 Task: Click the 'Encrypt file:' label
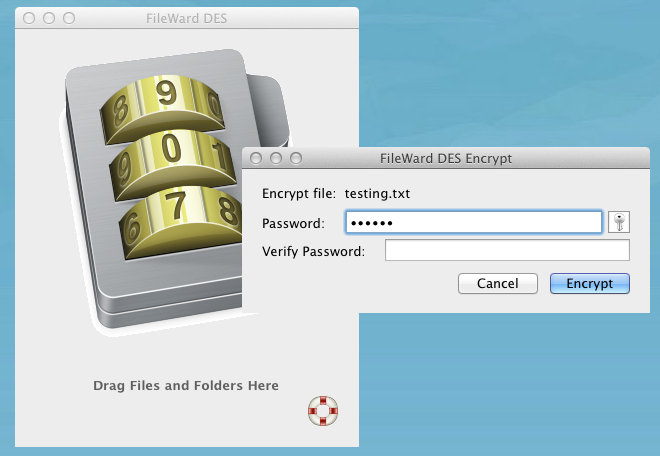(x=299, y=194)
